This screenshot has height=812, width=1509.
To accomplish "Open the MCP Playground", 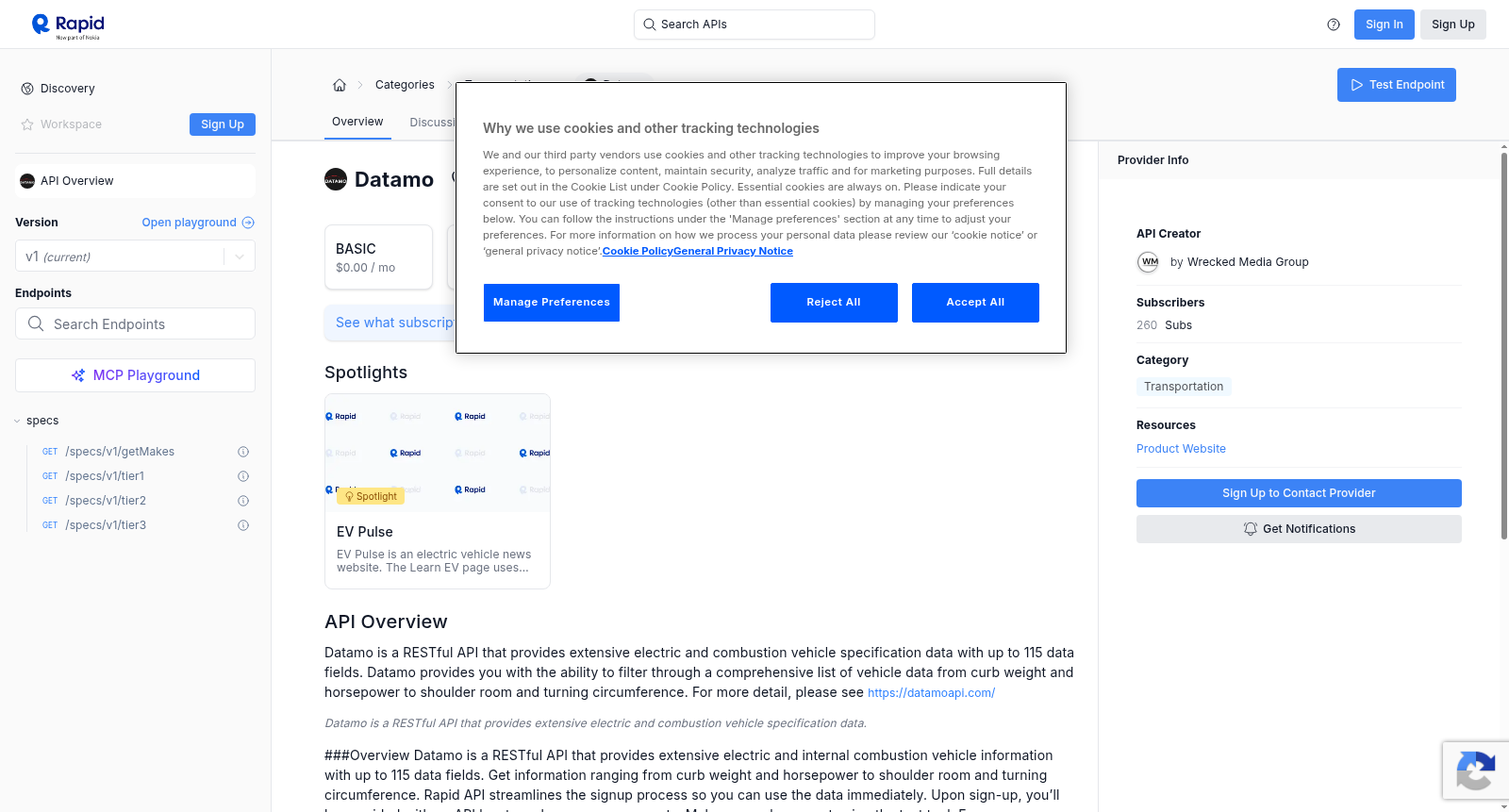I will (135, 375).
